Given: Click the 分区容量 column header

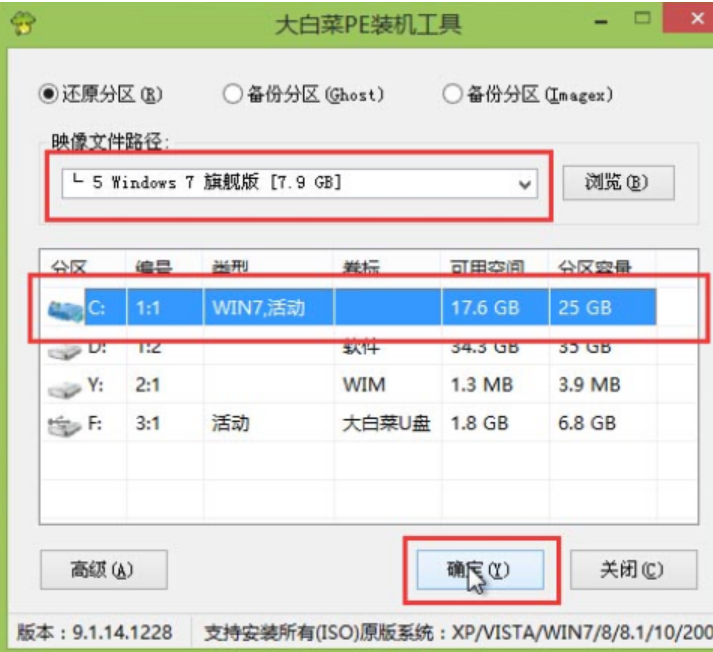Looking at the screenshot, I should pyautogui.click(x=595, y=267).
